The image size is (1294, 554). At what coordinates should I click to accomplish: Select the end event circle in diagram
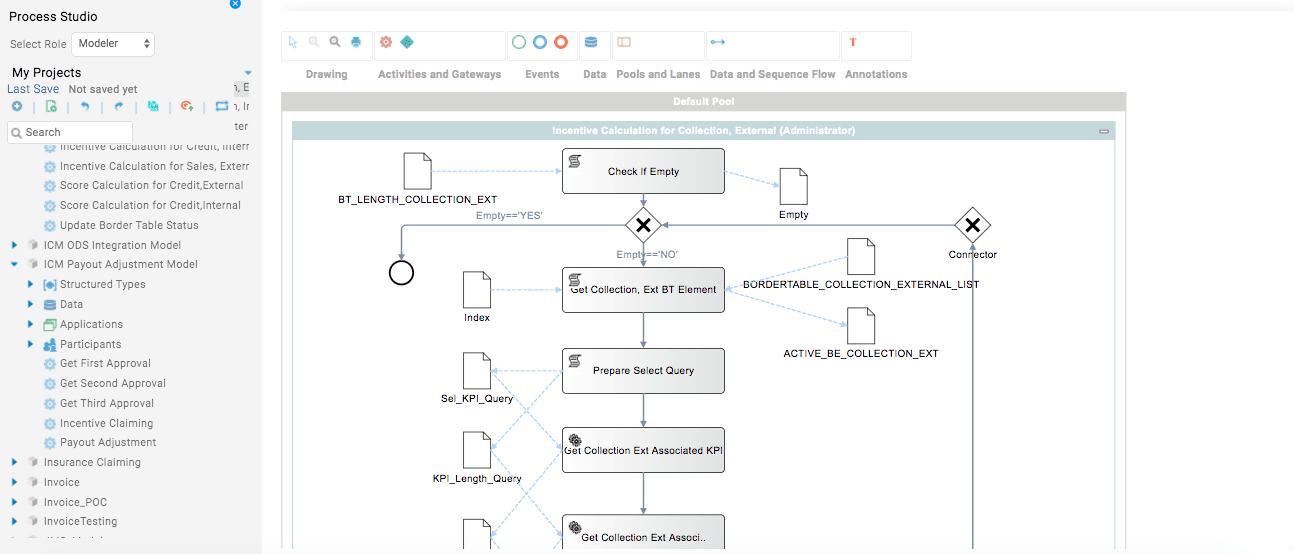(x=401, y=272)
